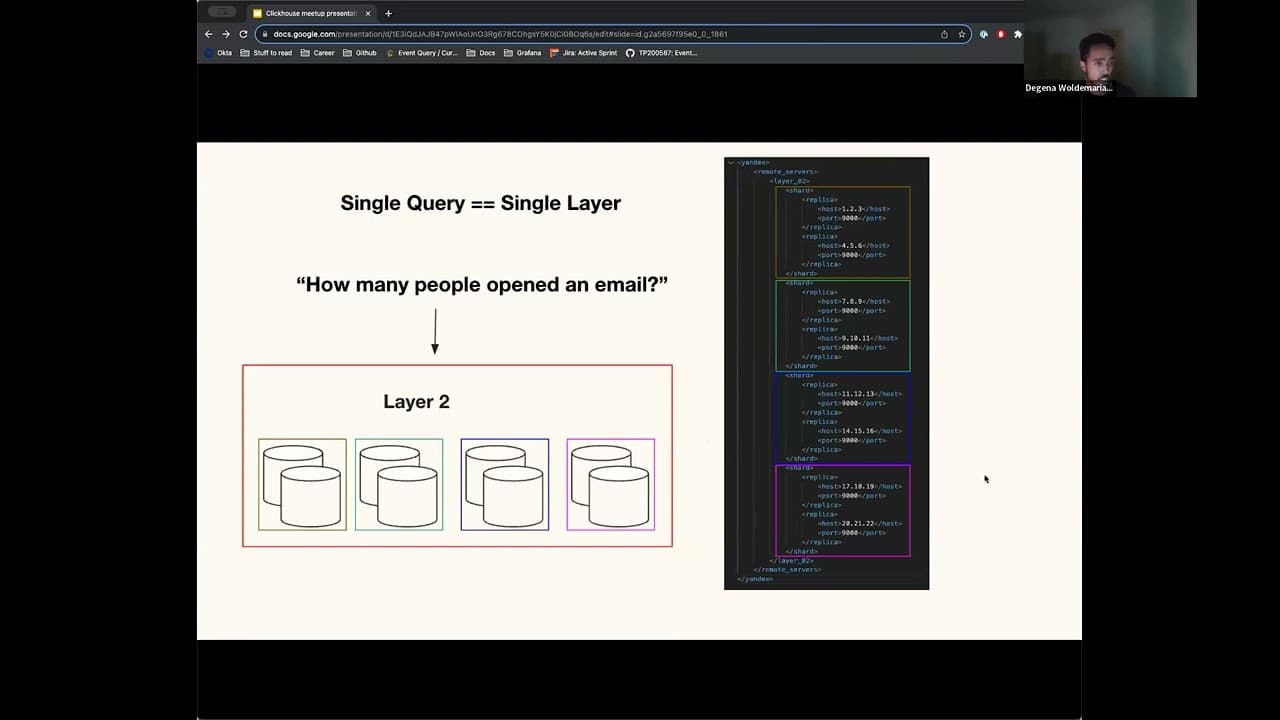Open the Docs bookmark folder
This screenshot has height=720, width=1280.
(481, 53)
